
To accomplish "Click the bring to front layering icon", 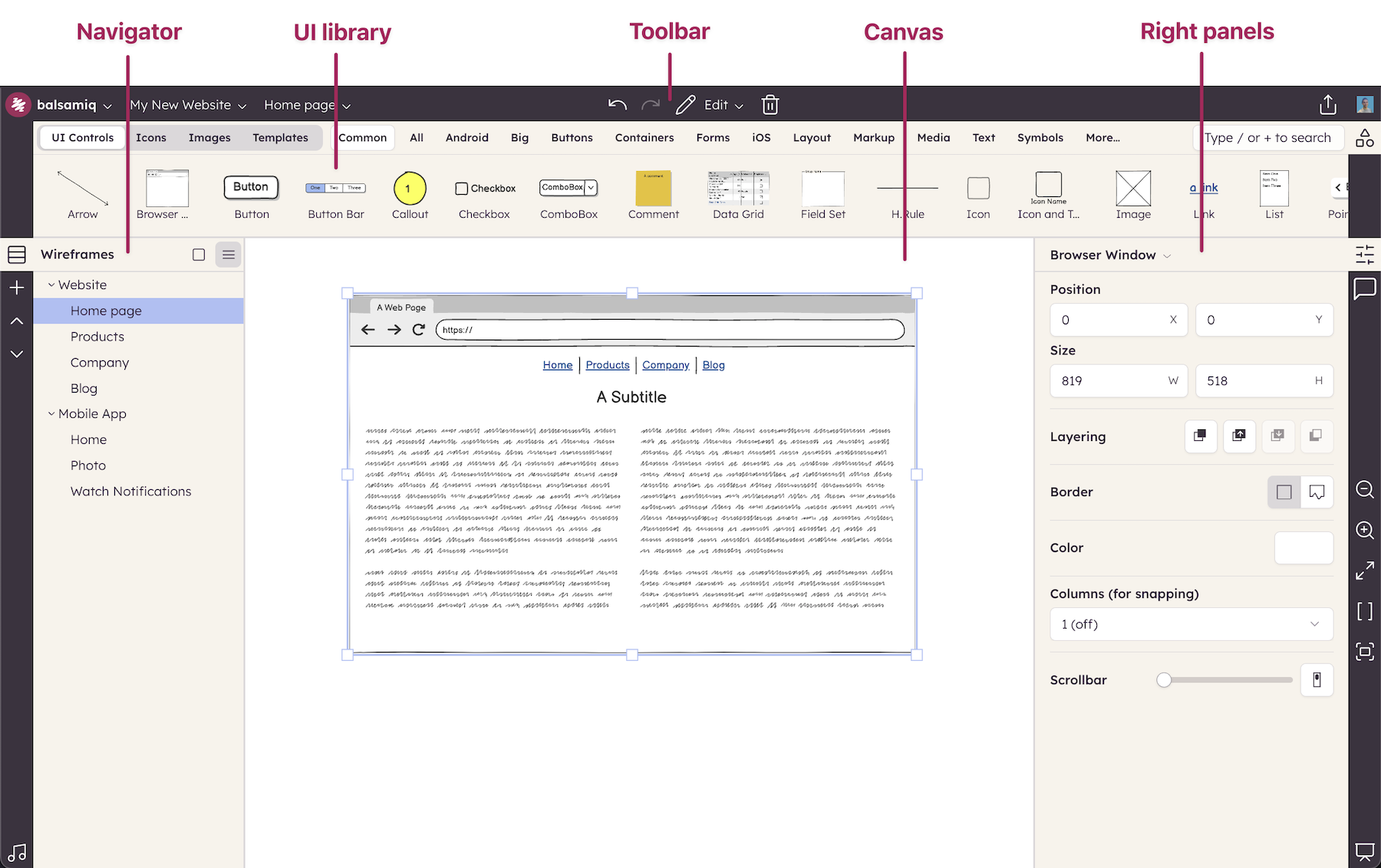I will 1201,436.
